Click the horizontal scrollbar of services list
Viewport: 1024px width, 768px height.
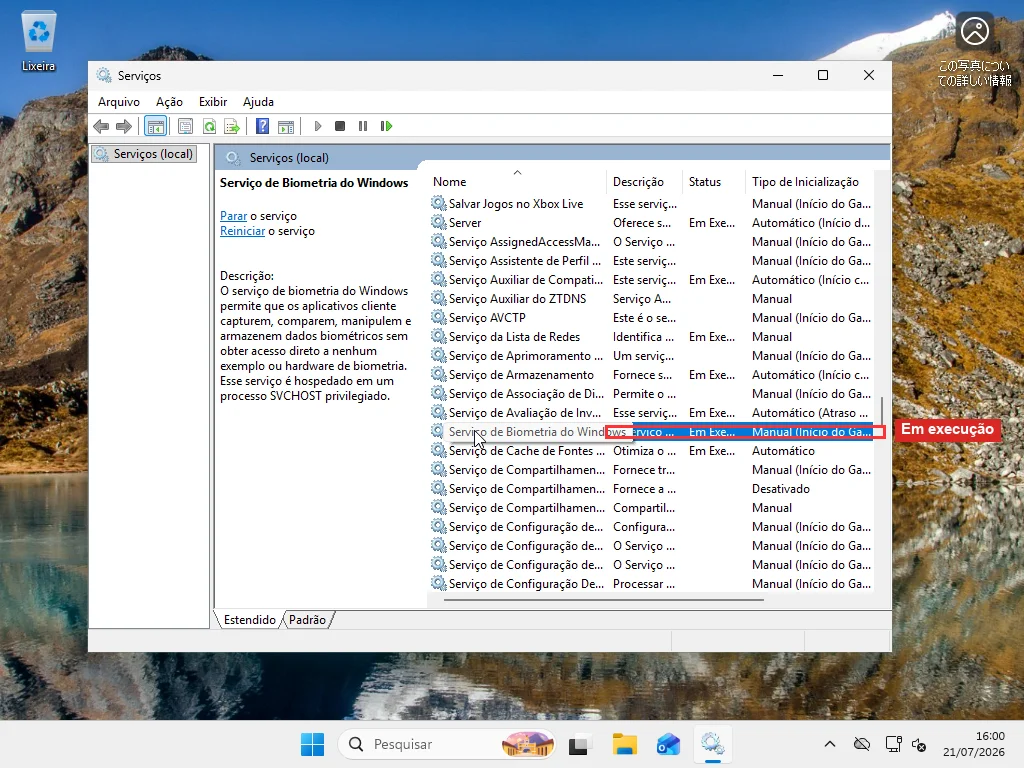tap(603, 600)
